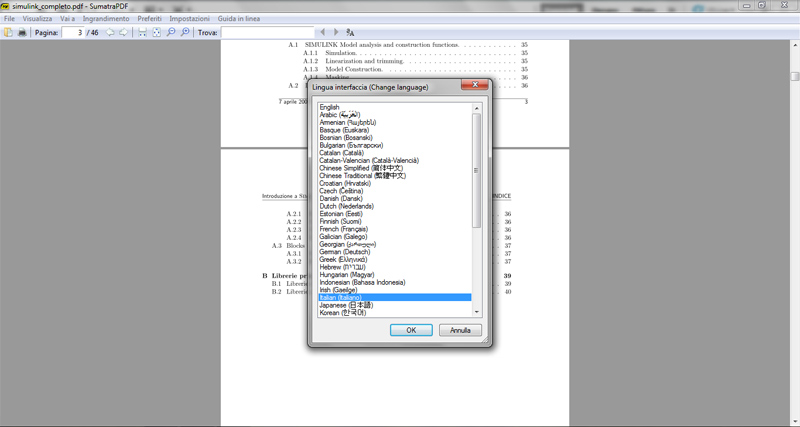Select German (Deutsch) language

(x=394, y=252)
